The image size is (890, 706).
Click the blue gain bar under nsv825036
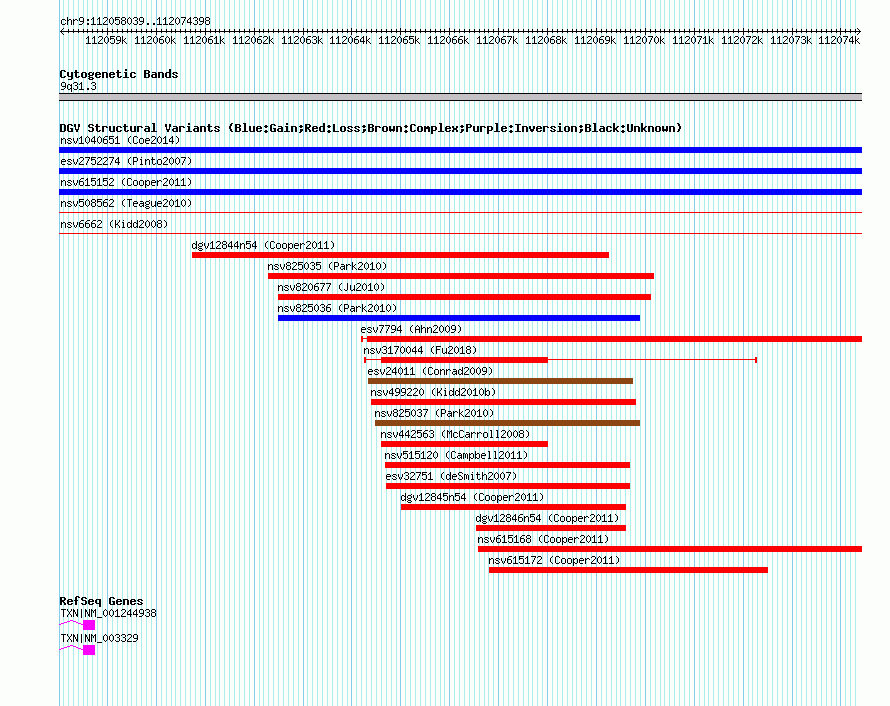pyautogui.click(x=459, y=318)
